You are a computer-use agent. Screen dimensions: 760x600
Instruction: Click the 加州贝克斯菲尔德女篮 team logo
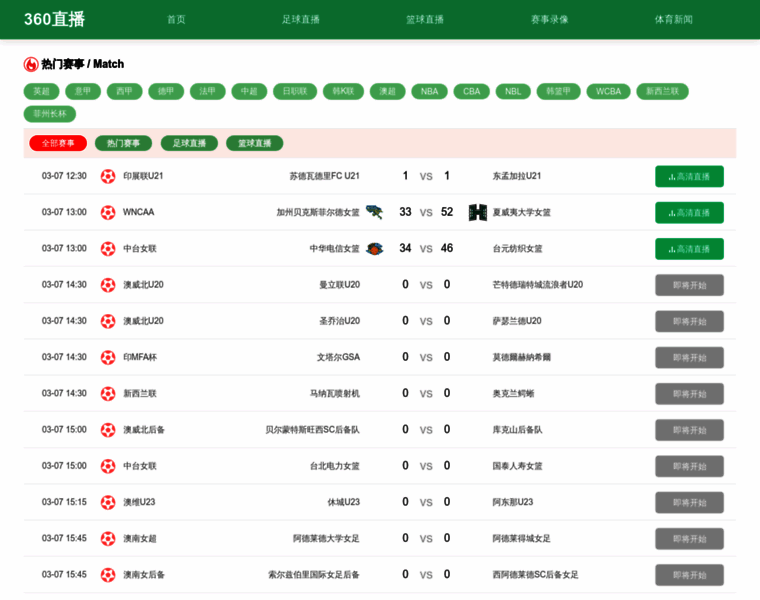[374, 212]
